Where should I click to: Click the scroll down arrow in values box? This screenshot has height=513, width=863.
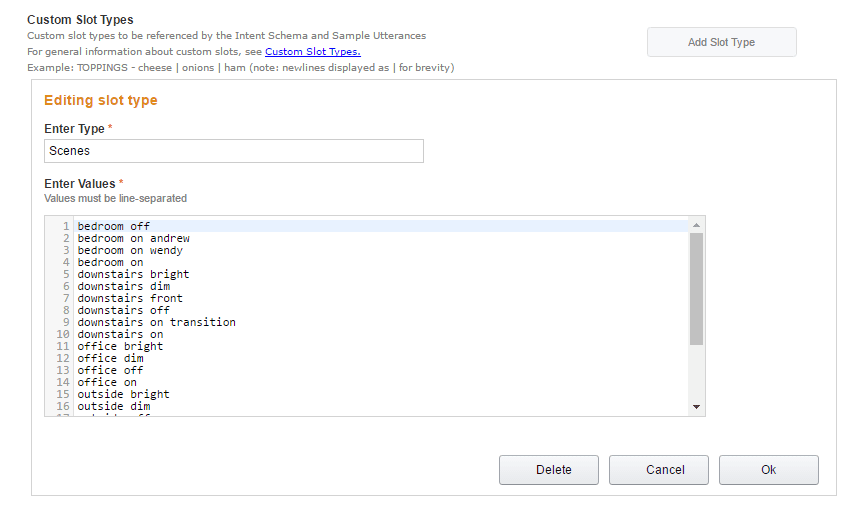point(696,406)
